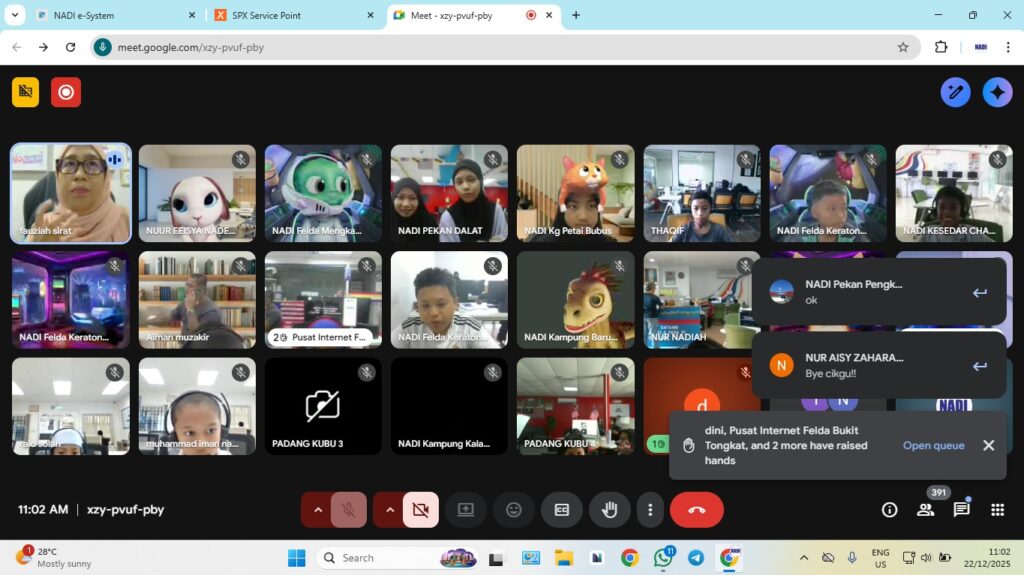1024x575 pixels.
Task: Leave the call with the red button
Action: (x=697, y=510)
